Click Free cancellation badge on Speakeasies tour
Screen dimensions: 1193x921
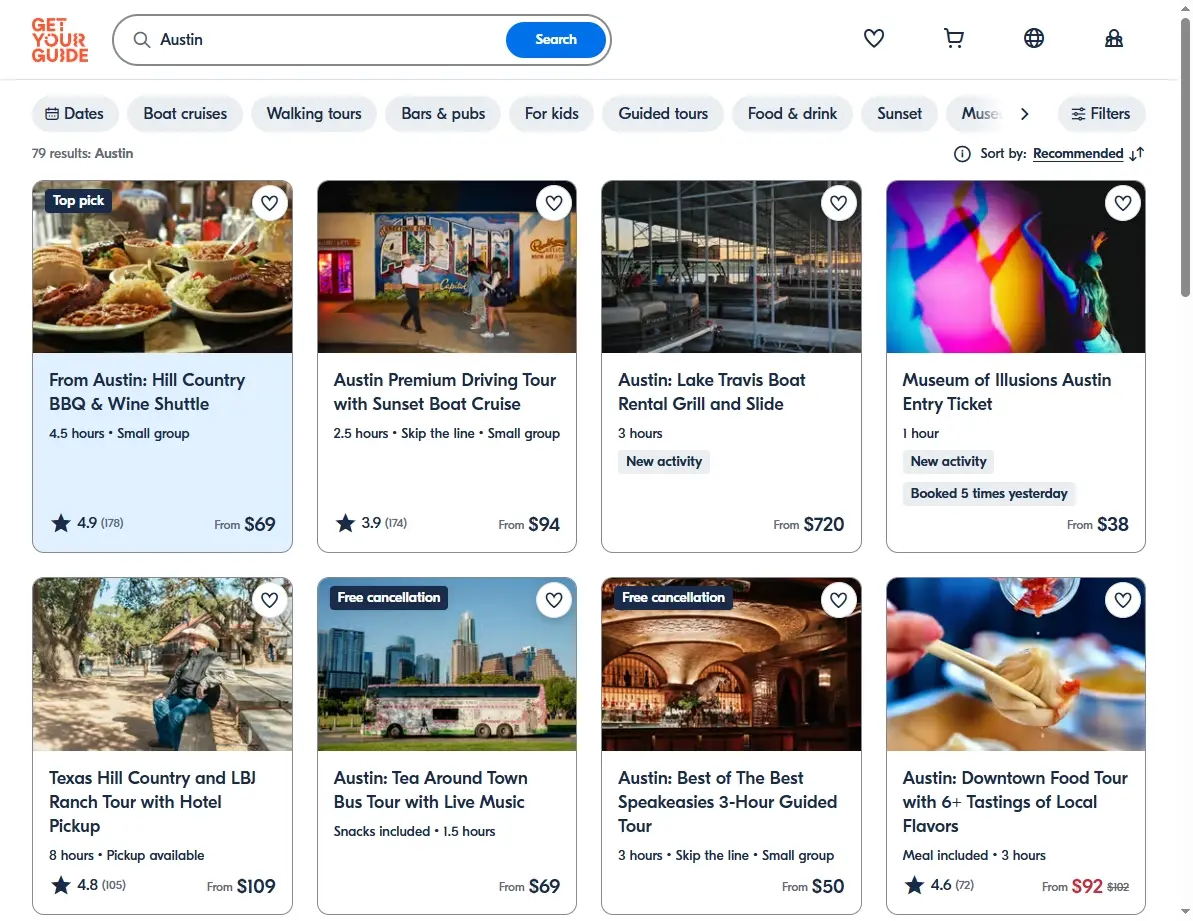(x=673, y=598)
